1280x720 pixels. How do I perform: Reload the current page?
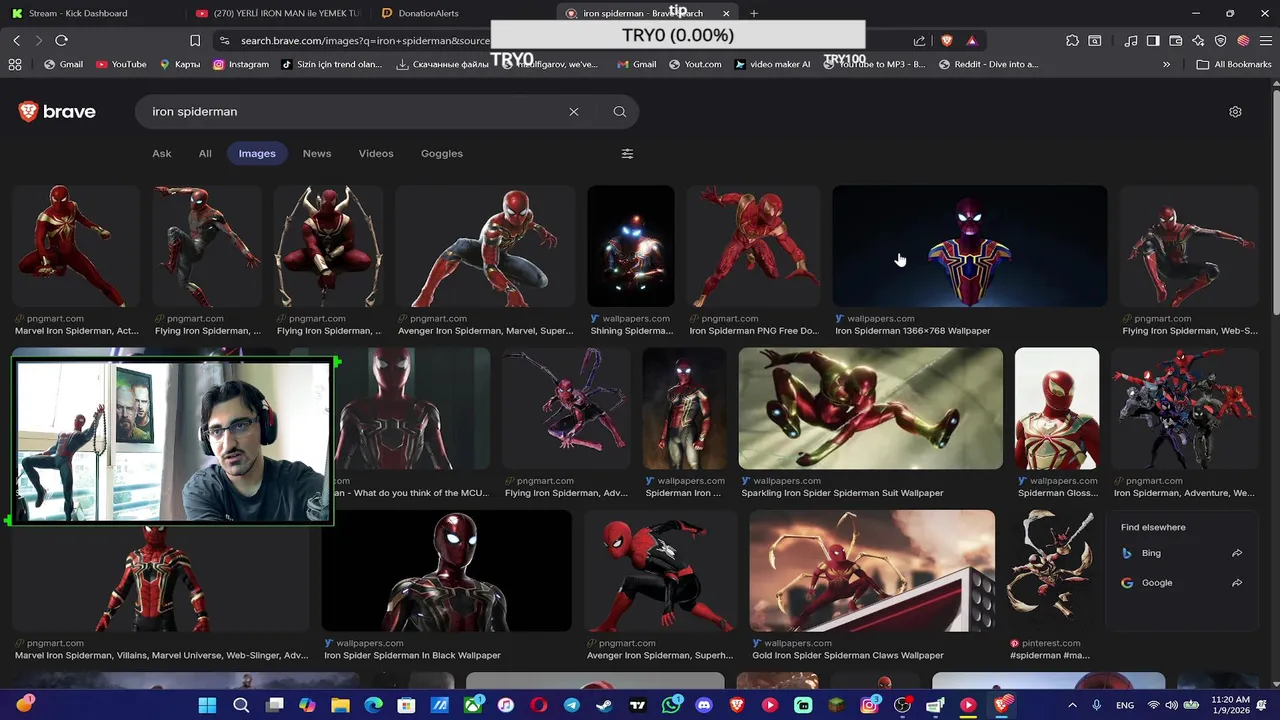click(x=61, y=40)
